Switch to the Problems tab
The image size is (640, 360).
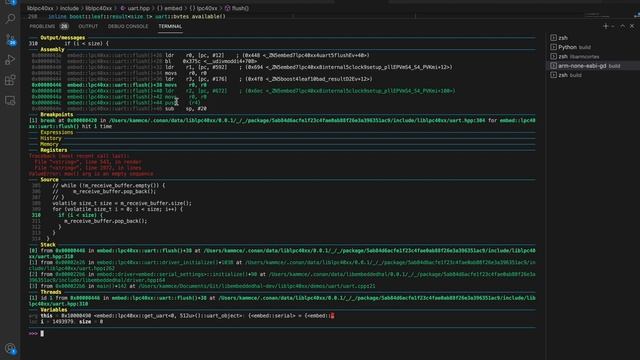[42, 26]
